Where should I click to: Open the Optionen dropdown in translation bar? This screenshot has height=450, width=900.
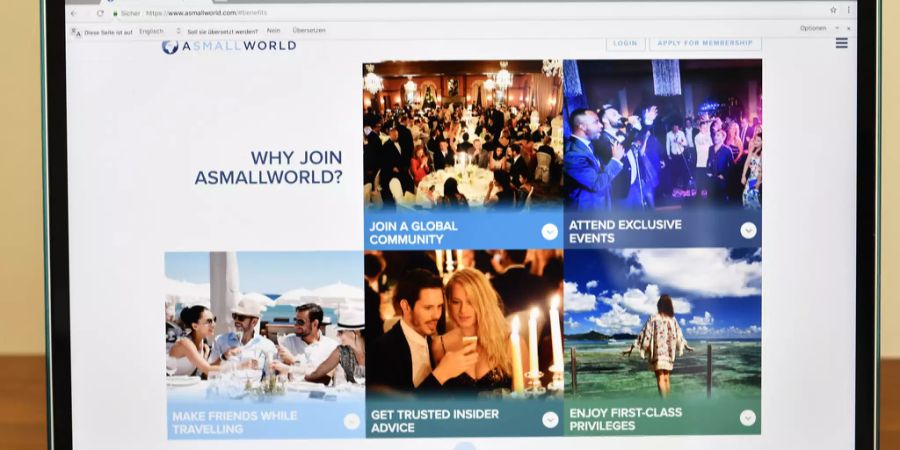pyautogui.click(x=819, y=28)
